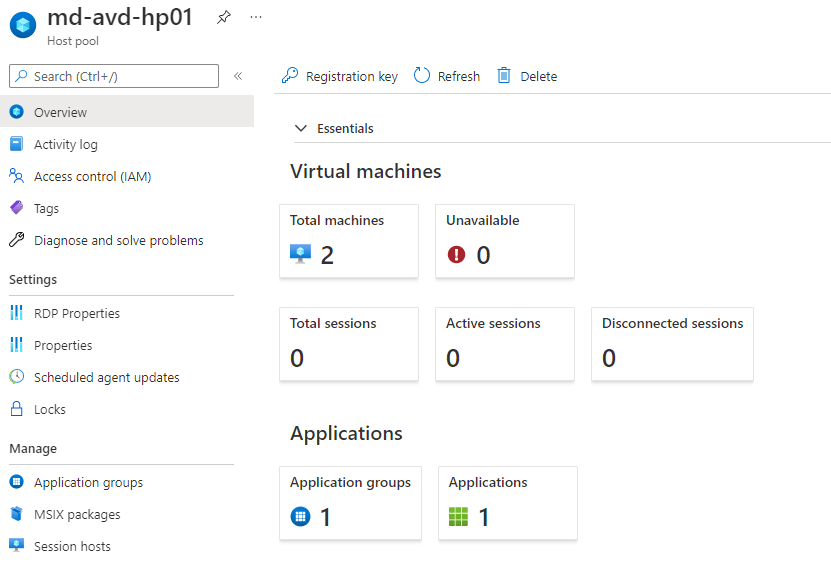Open MSIX packages page
Viewport: 831px width, 576px height.
coord(76,514)
